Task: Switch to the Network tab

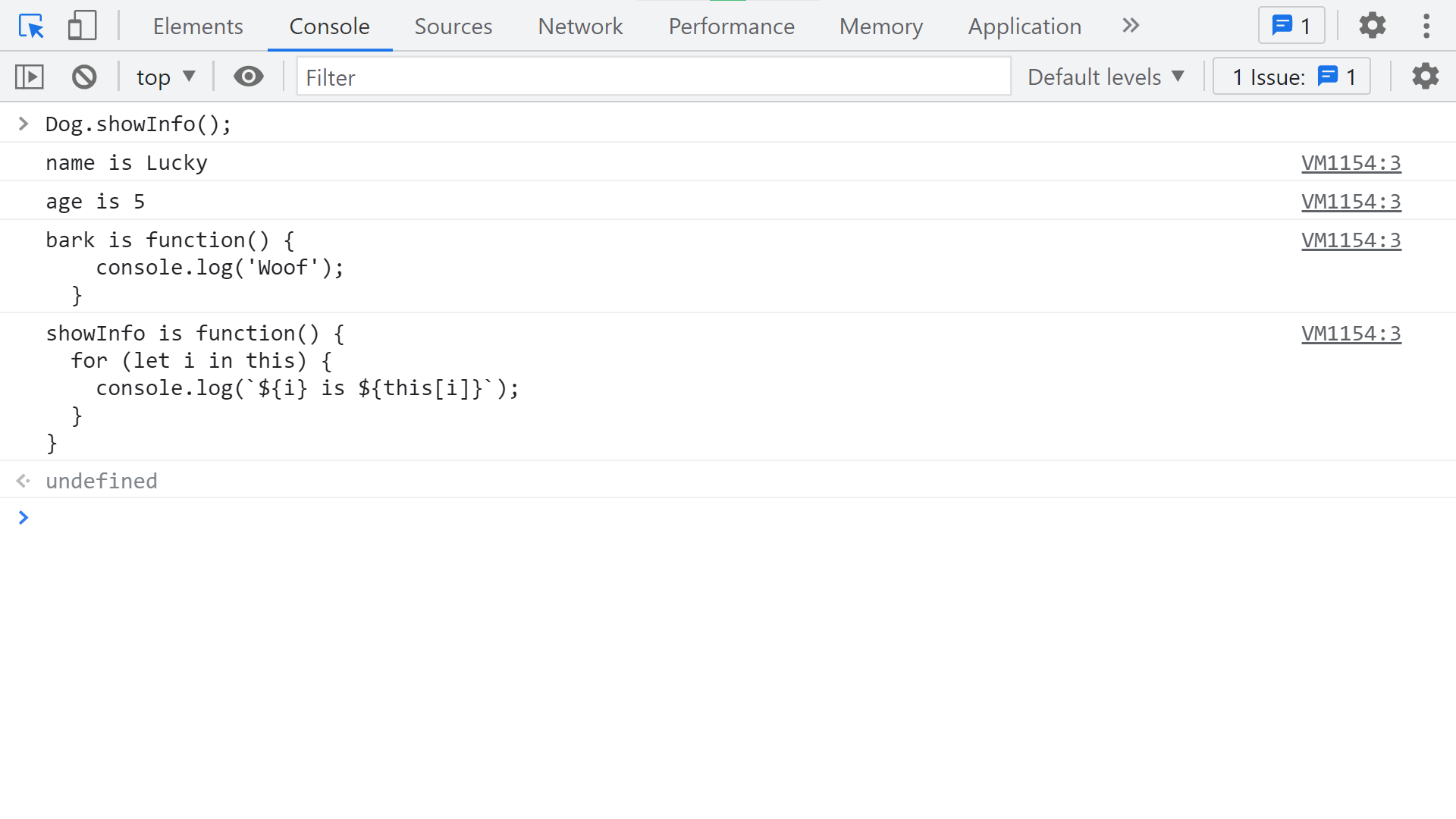Action: click(x=579, y=27)
